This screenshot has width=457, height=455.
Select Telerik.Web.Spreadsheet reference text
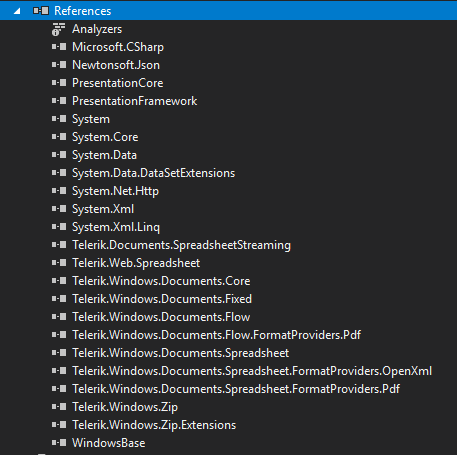136,263
